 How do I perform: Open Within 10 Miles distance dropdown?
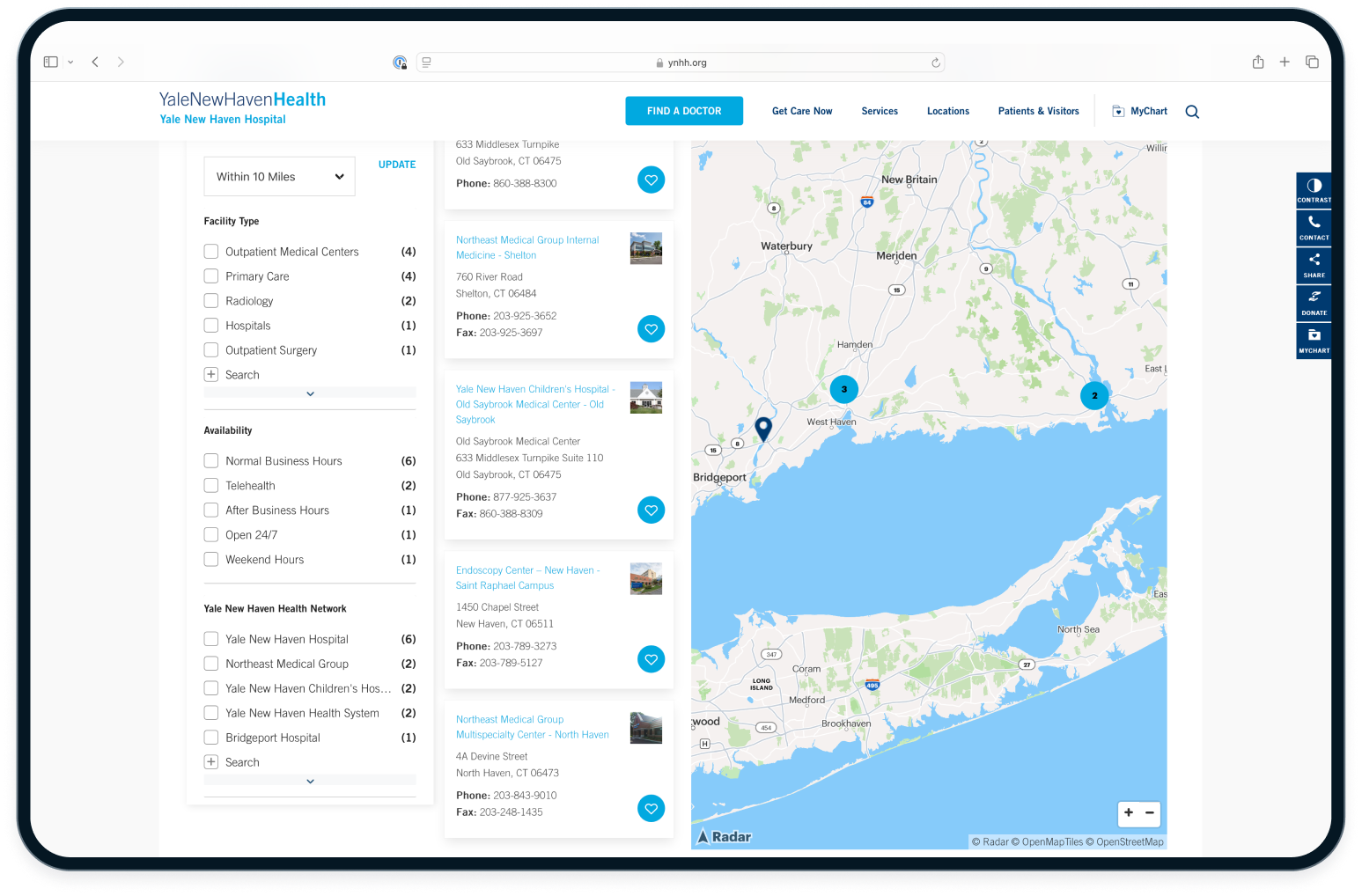[279, 177]
